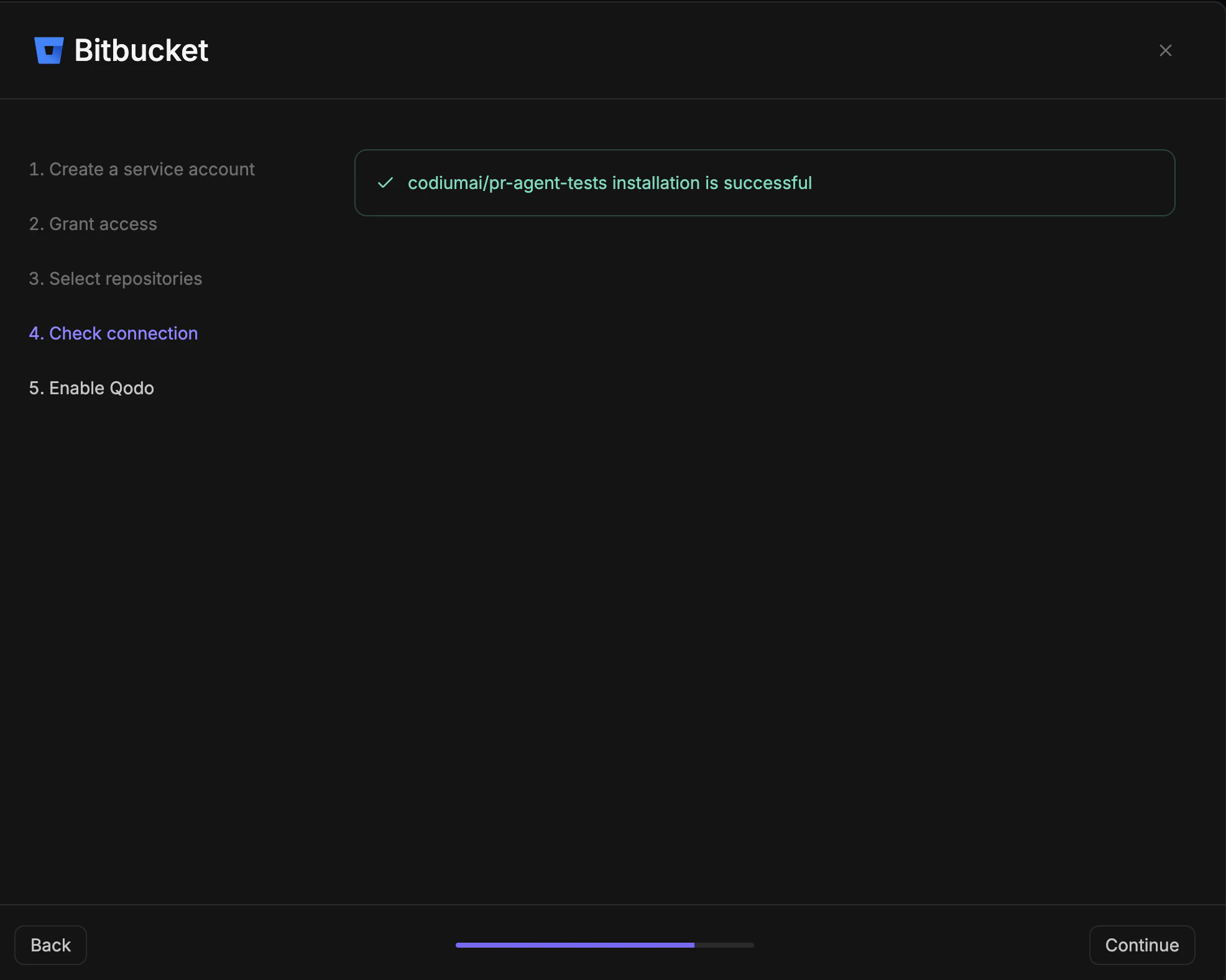Click the Bitbucket title text
The height and width of the screenshot is (980, 1226).
pos(141,50)
